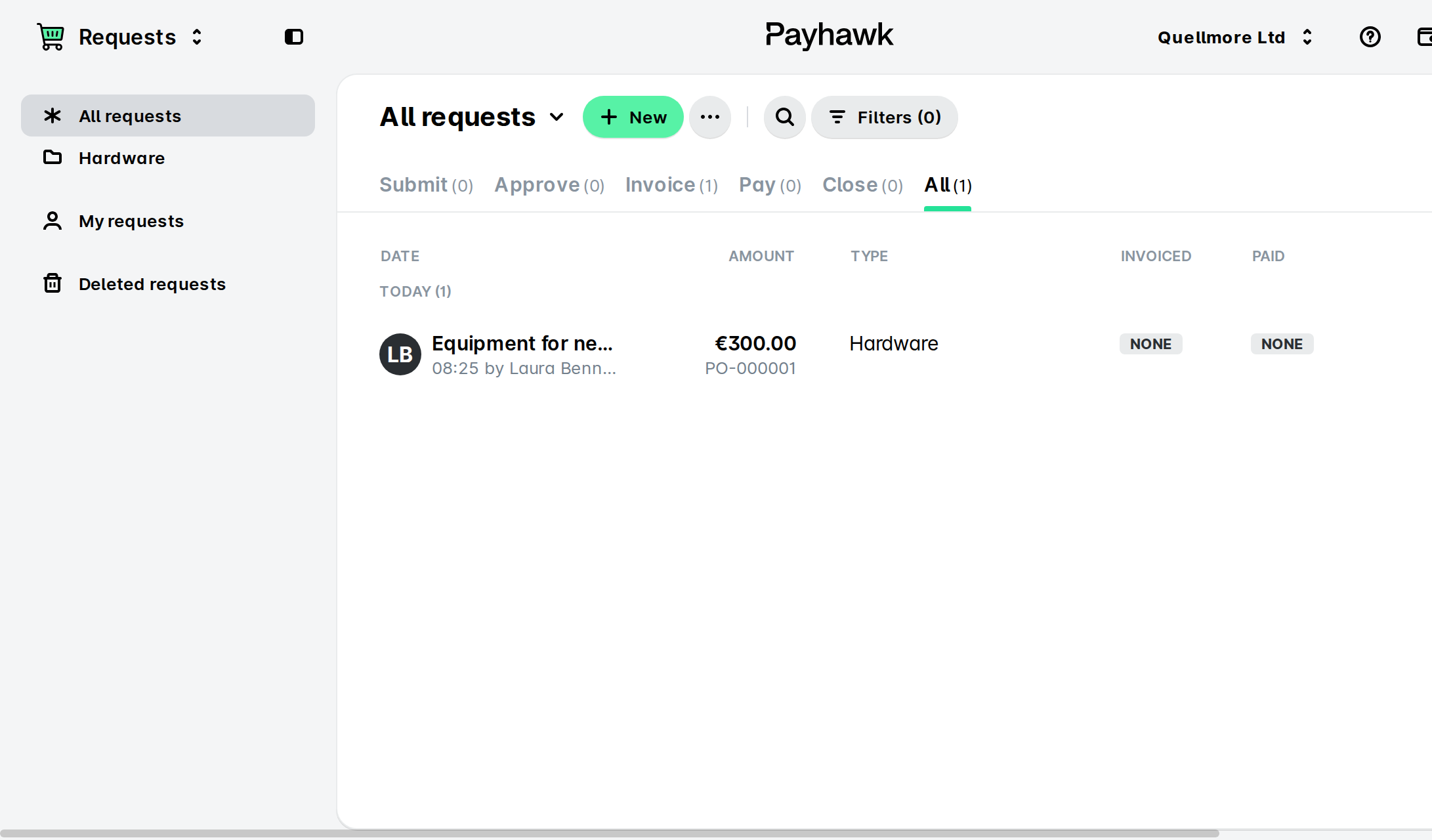Switch to the Approve (0) tab
This screenshot has height=840, width=1432.
(549, 185)
